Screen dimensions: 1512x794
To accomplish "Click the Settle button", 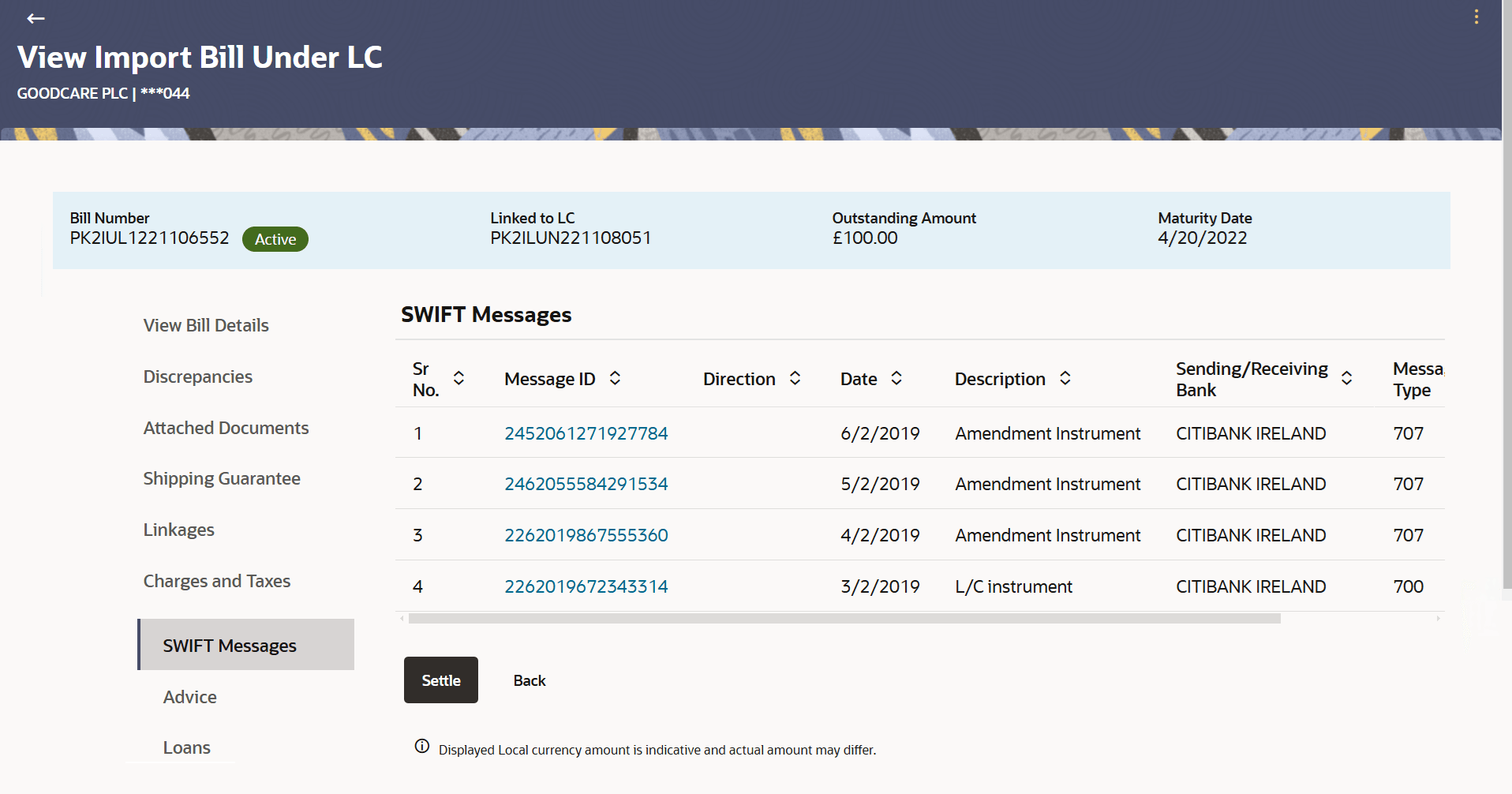I will tap(440, 680).
